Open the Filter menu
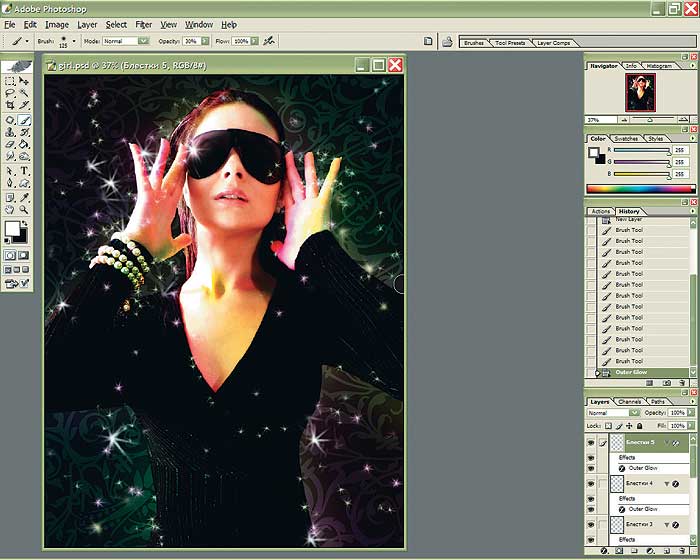 point(144,25)
